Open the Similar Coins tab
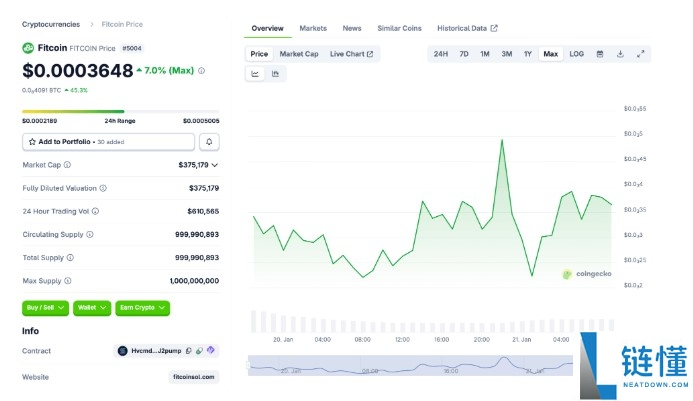 pyautogui.click(x=399, y=28)
